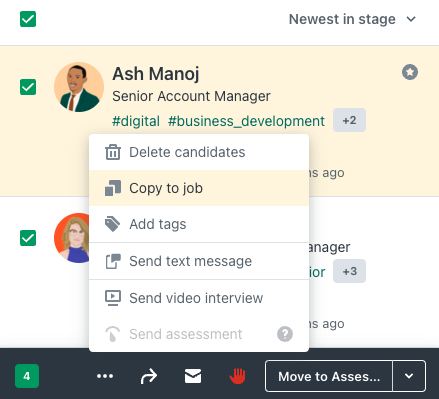
Task: Select Send text message option
Action: tap(199, 261)
